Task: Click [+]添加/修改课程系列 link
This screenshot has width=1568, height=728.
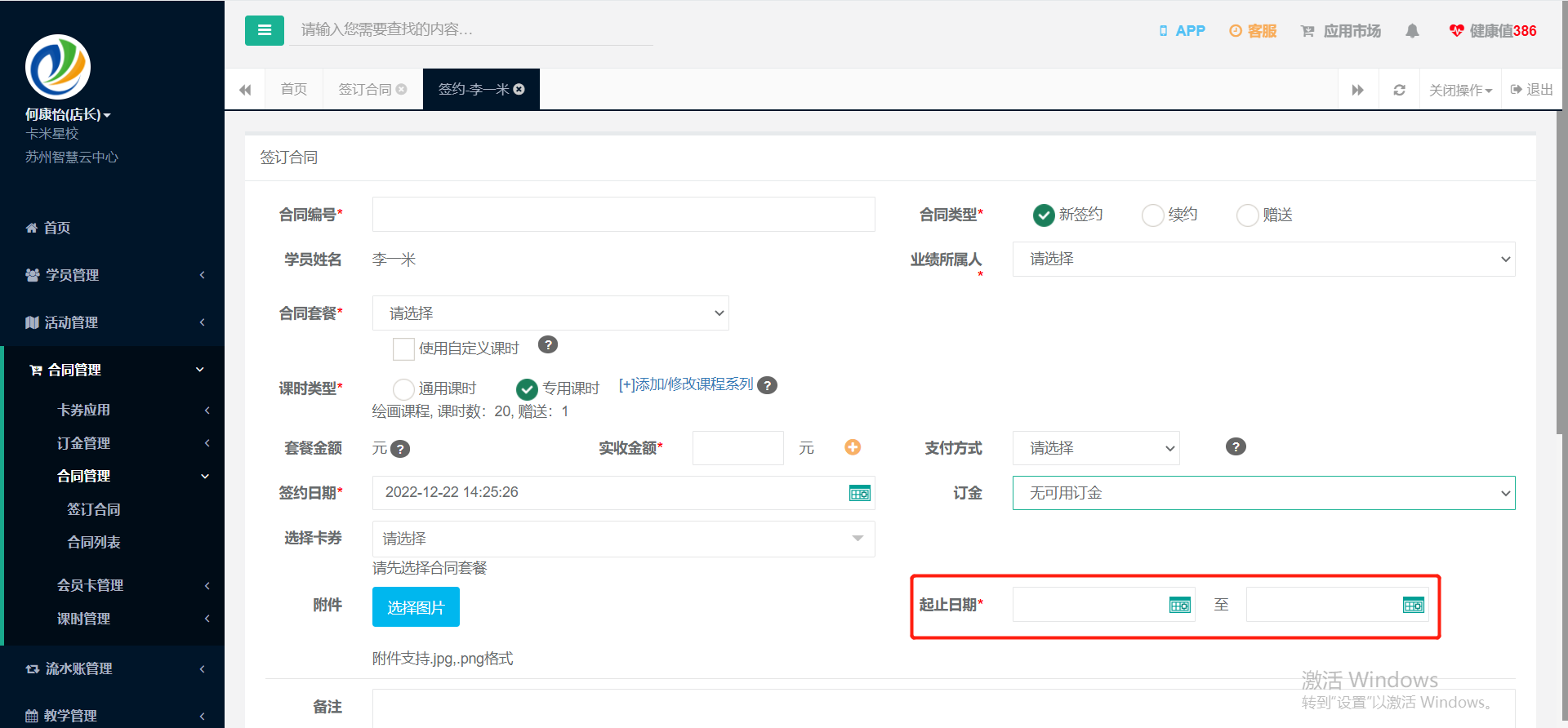Action: point(686,384)
